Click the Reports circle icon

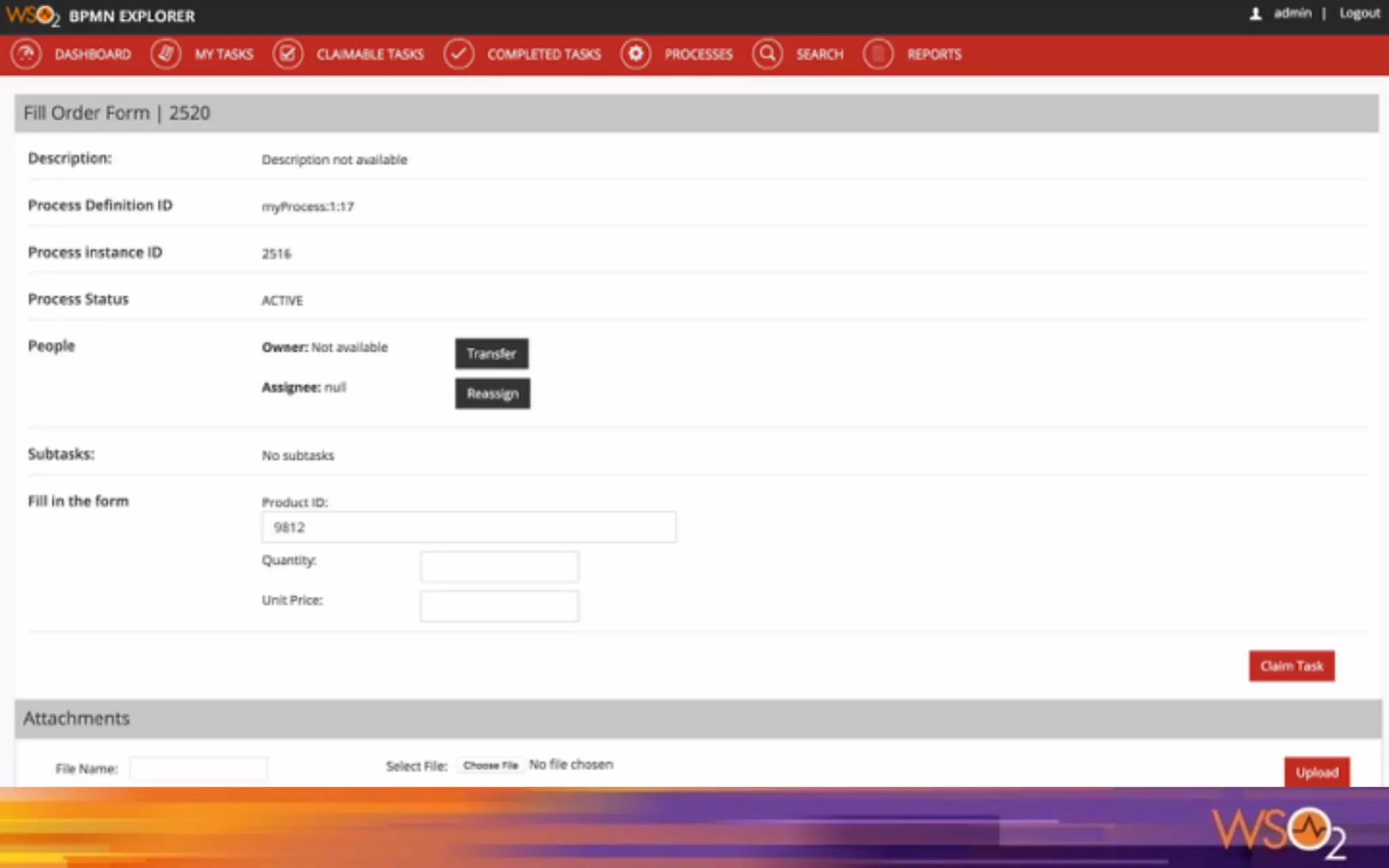point(878,54)
